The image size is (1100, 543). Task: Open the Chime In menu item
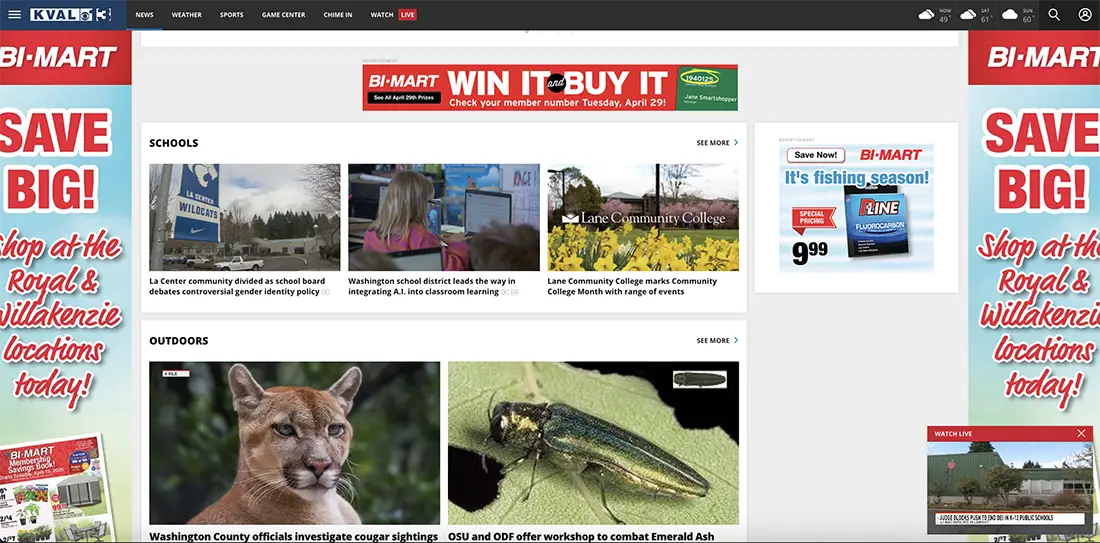pos(338,15)
